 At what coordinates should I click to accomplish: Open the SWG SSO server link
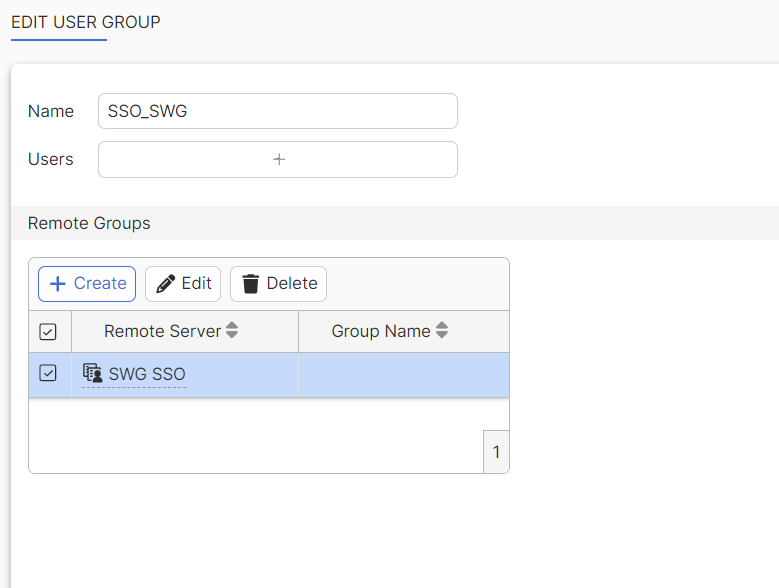click(x=147, y=375)
